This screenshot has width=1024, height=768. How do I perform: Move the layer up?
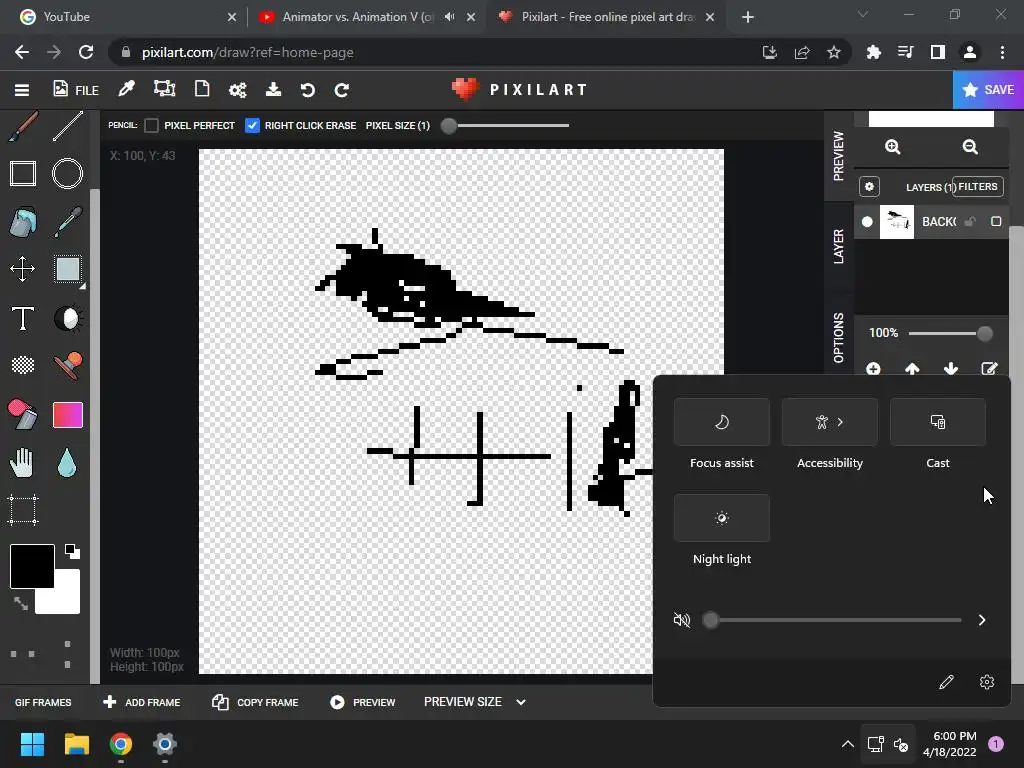pos(912,369)
